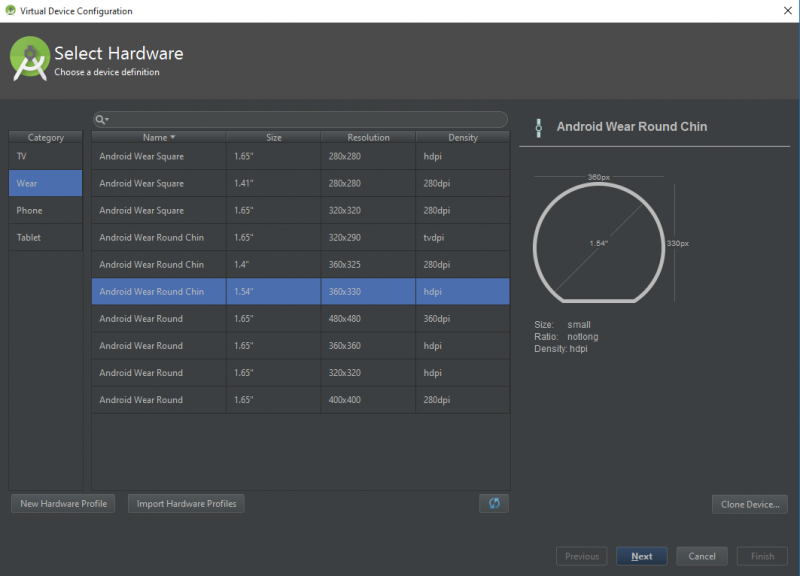
Task: Select Android Wear Round 480x480 row
Action: [x=300, y=319]
